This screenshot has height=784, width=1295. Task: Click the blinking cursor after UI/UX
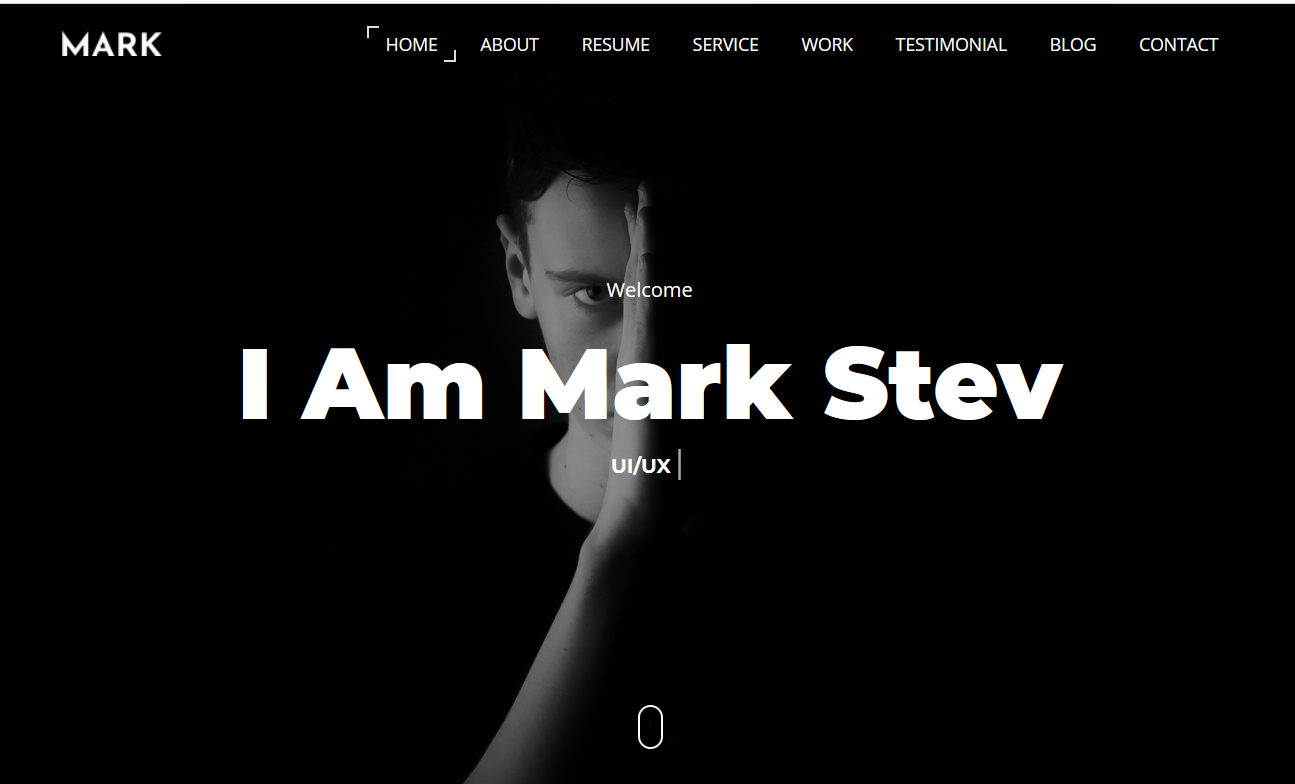pos(679,465)
